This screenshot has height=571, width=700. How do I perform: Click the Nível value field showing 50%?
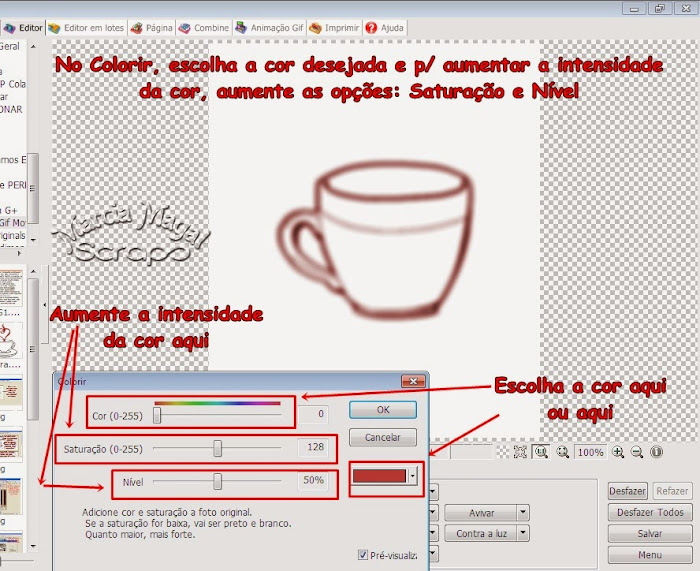(313, 480)
